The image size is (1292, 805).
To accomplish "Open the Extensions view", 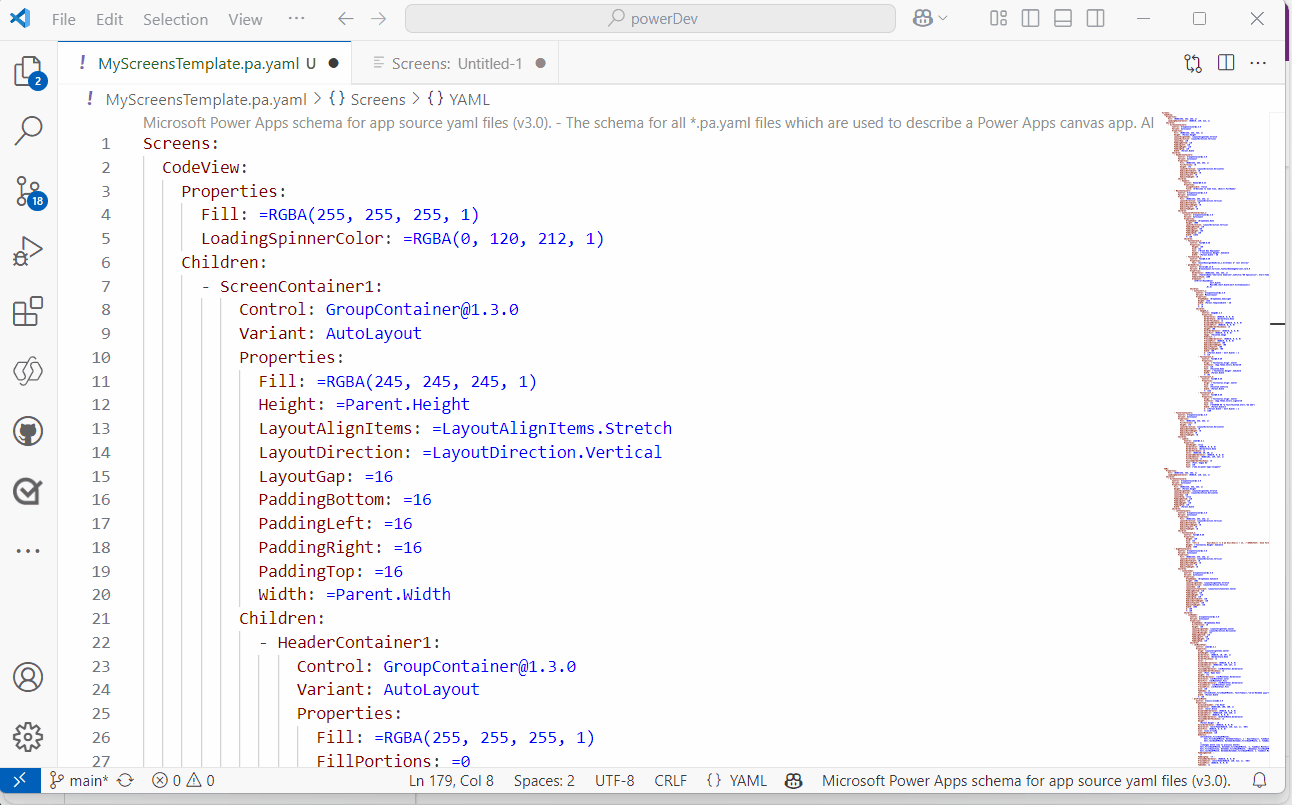I will point(28,311).
